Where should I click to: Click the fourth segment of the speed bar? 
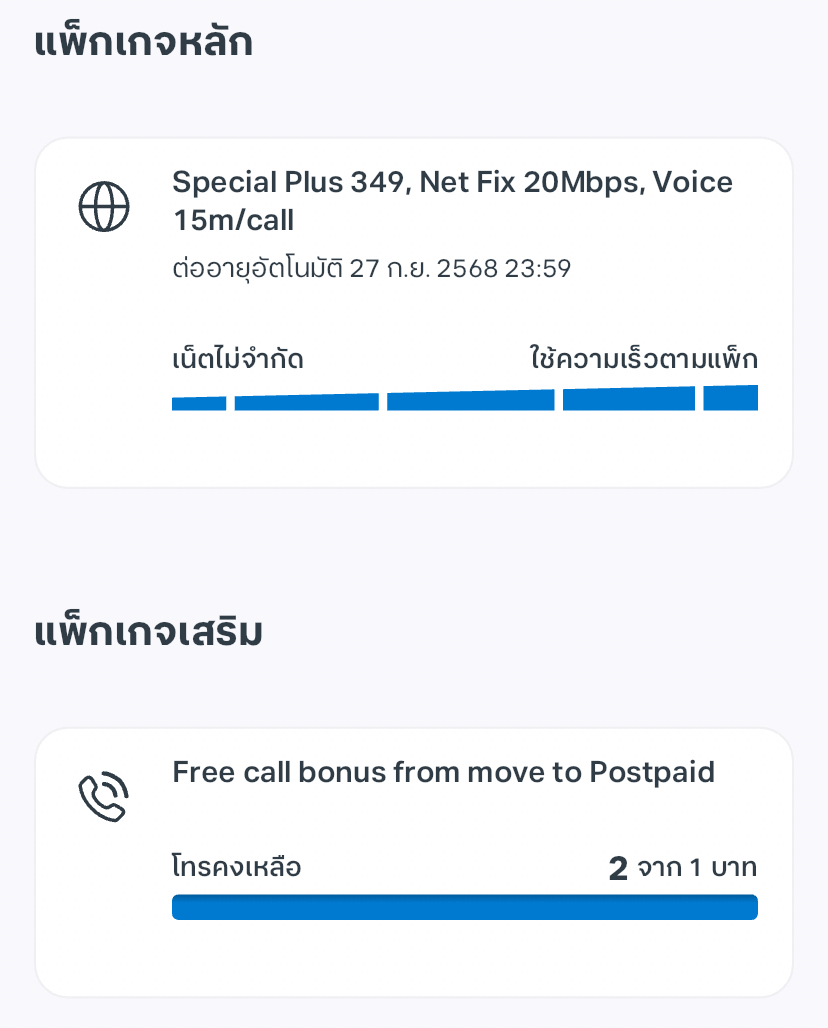(x=629, y=399)
